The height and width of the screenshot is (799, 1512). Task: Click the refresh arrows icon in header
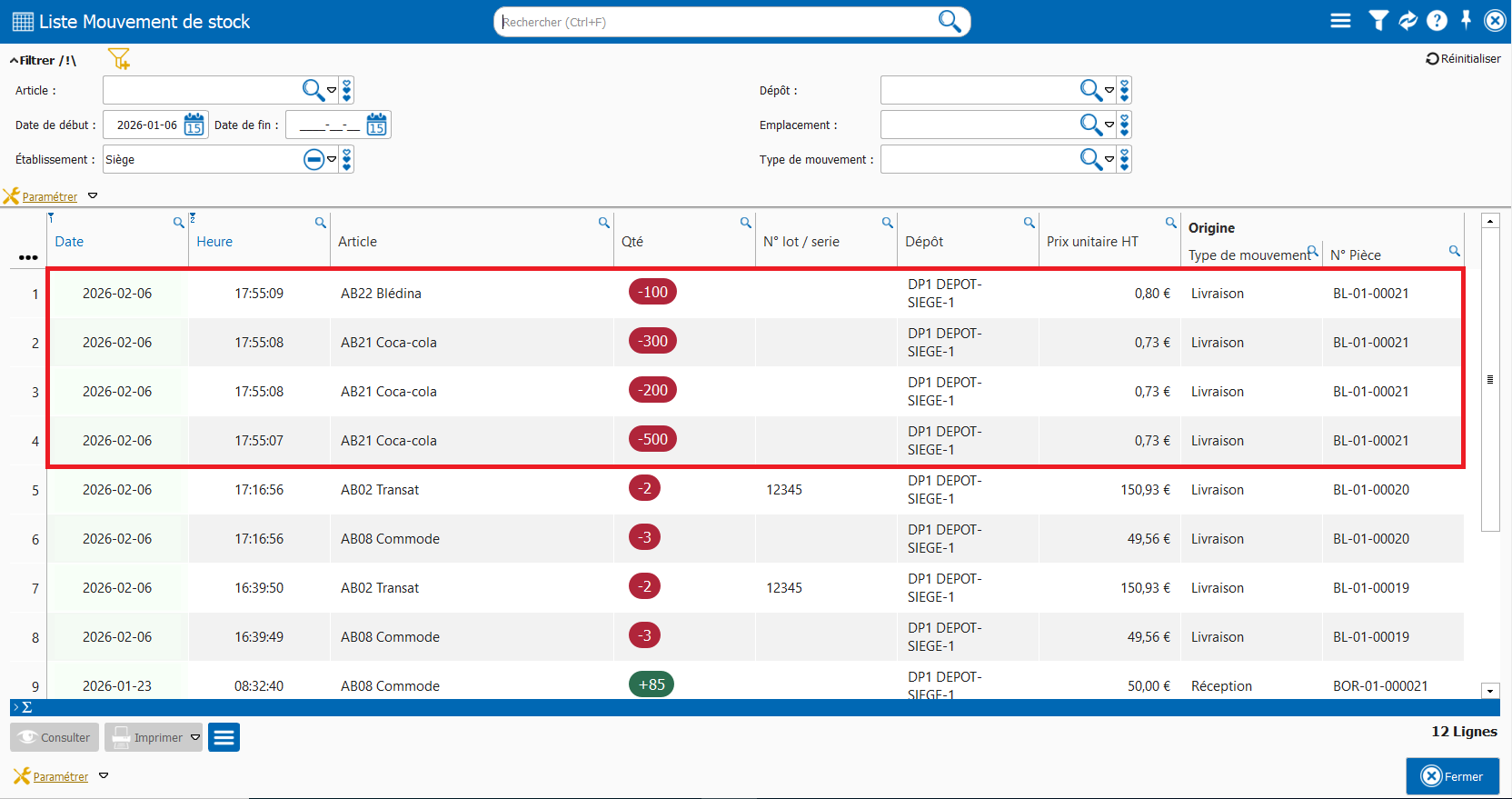coord(1408,21)
